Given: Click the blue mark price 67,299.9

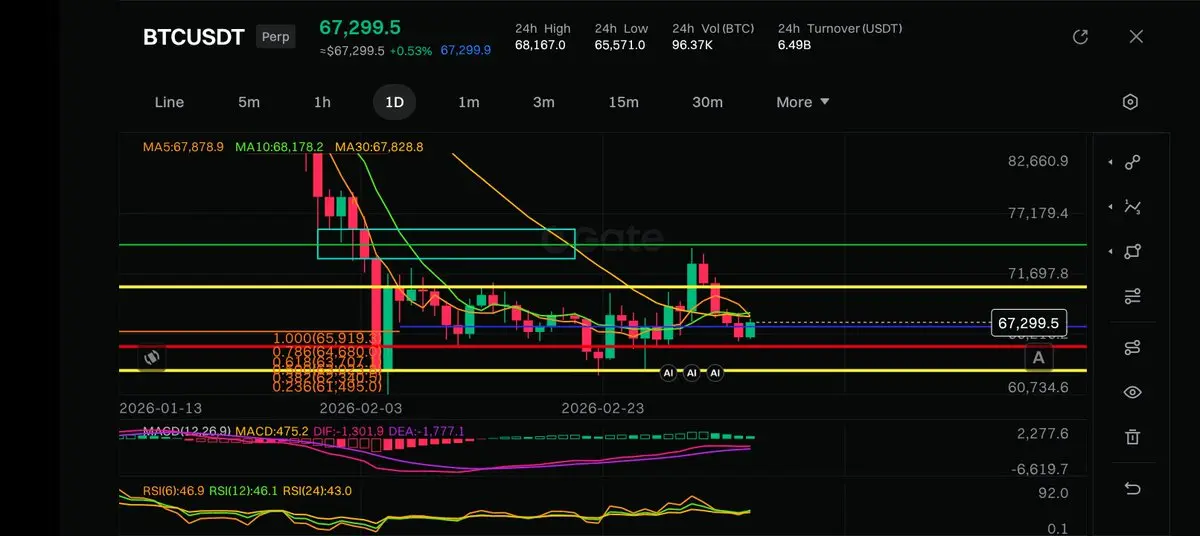Looking at the screenshot, I should coord(465,51).
